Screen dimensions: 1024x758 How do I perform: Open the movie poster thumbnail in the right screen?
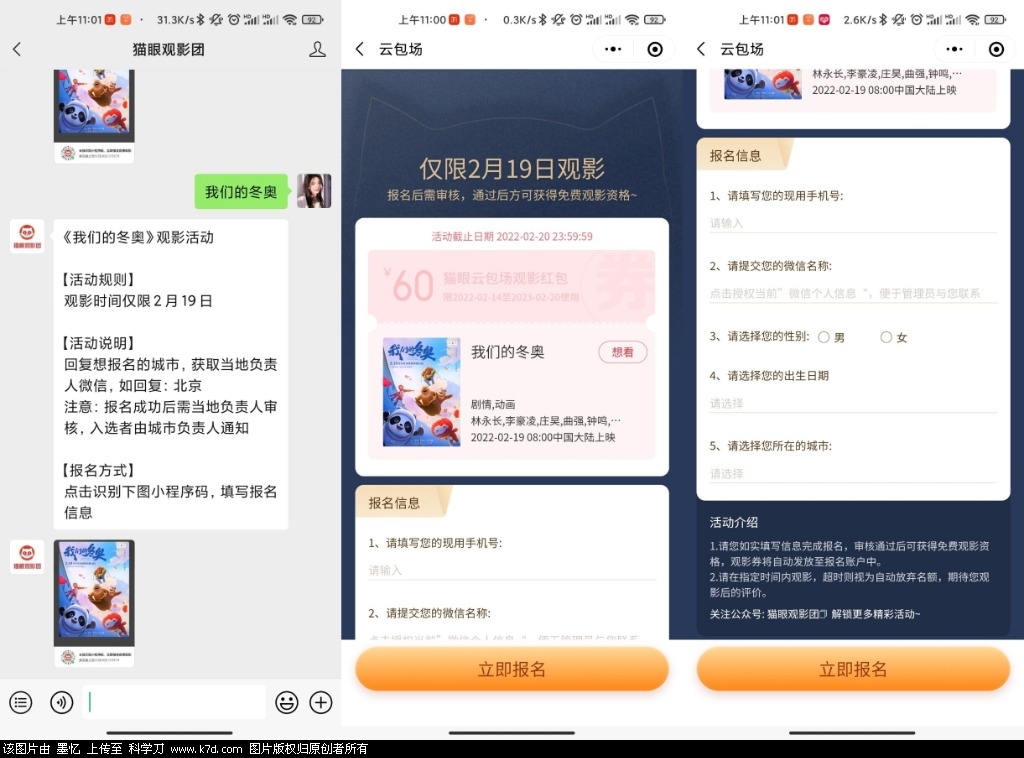click(763, 84)
